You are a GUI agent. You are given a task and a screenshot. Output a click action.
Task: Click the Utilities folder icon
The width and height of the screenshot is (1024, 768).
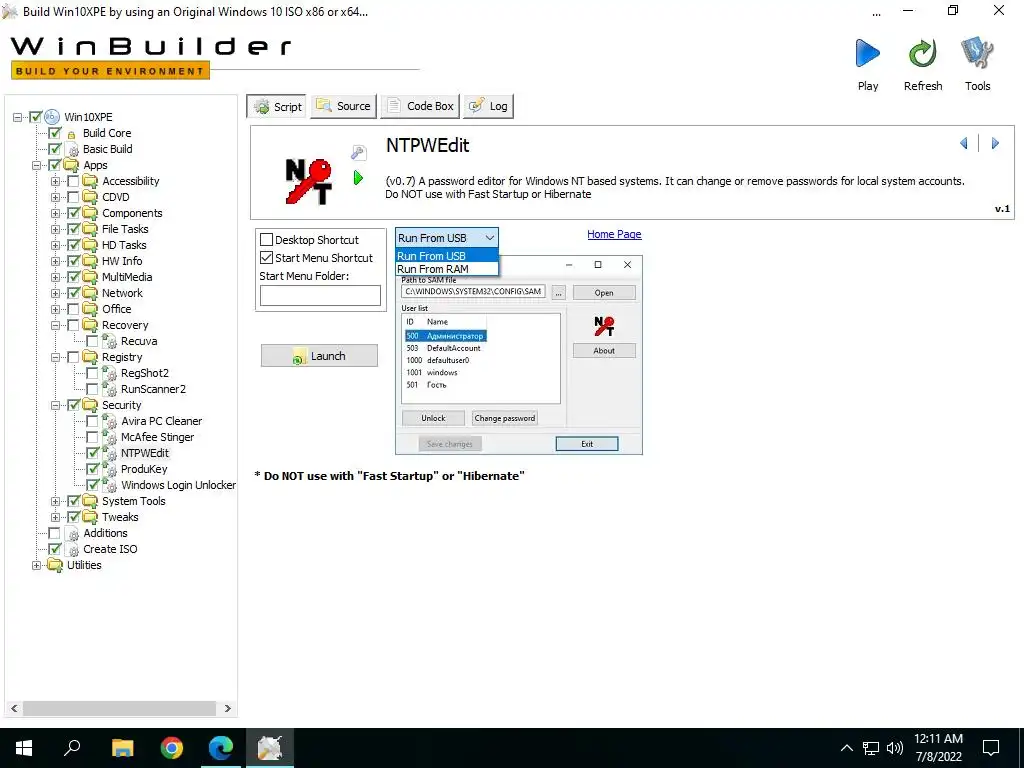(55, 565)
